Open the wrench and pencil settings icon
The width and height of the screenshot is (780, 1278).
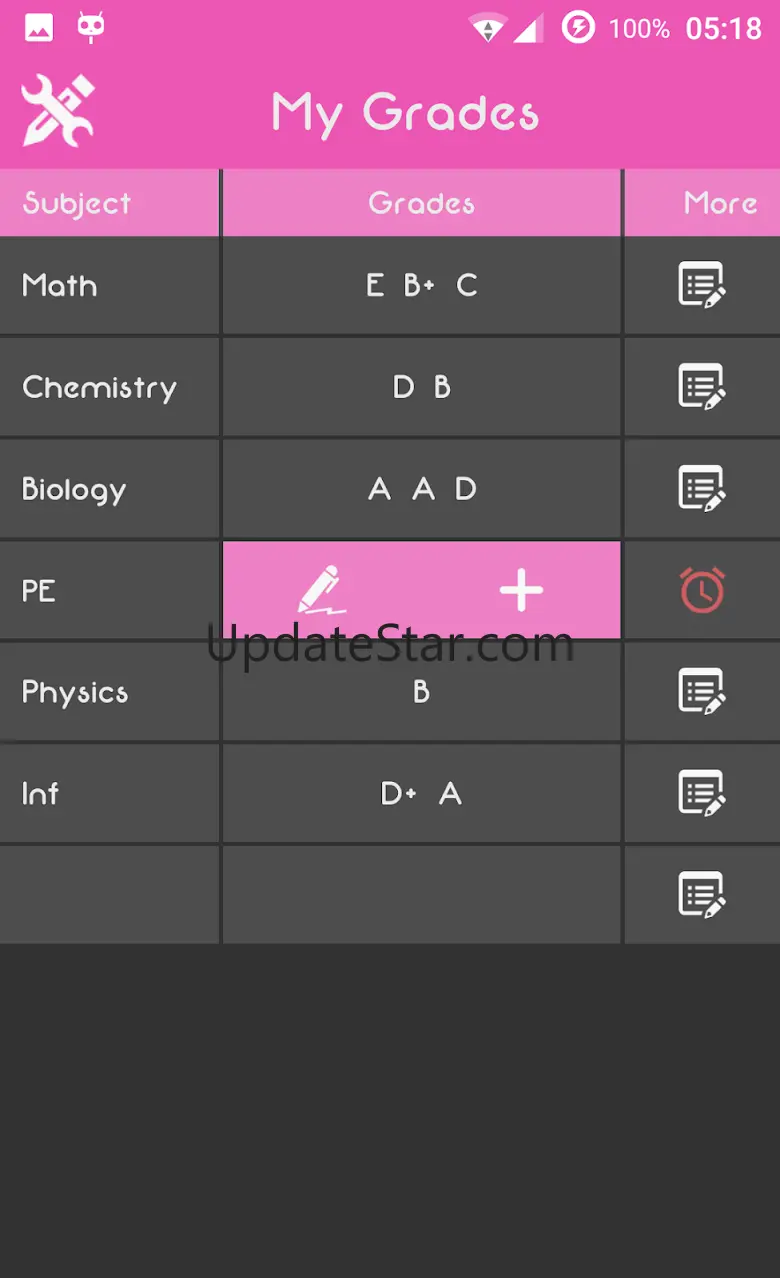click(58, 110)
